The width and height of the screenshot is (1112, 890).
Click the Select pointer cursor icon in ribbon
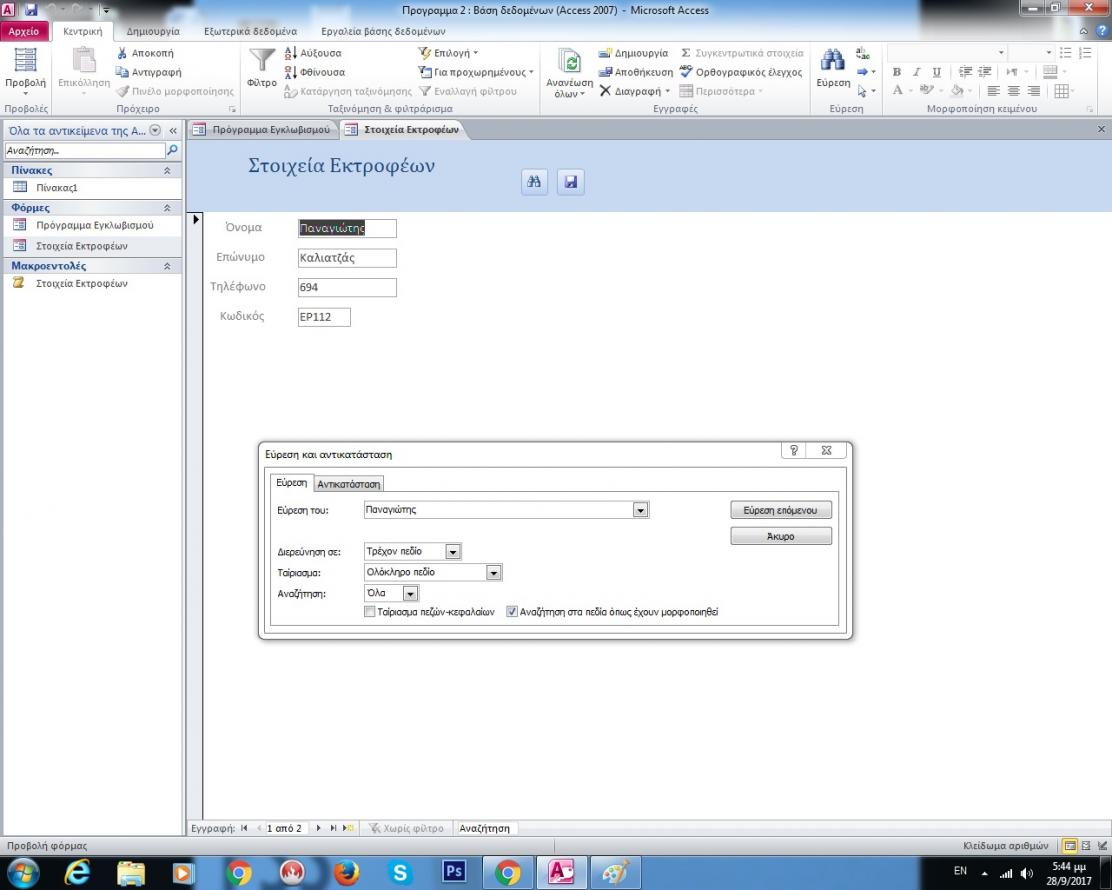[x=862, y=91]
